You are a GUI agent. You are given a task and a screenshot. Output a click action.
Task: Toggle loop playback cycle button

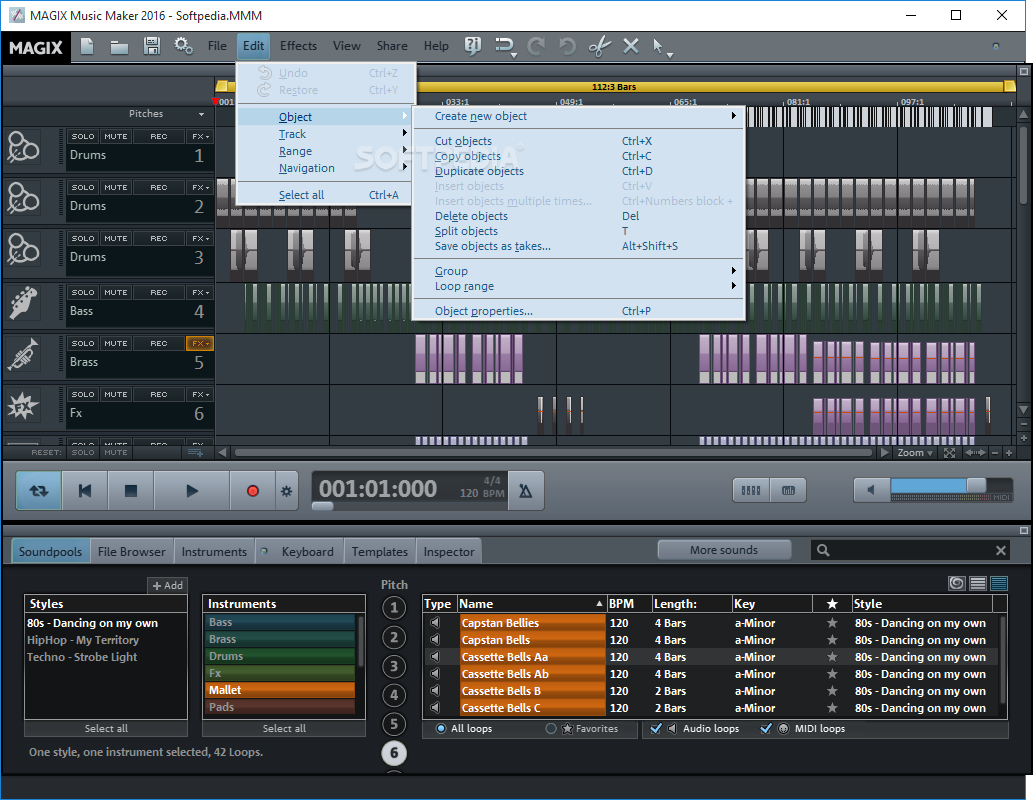pos(39,491)
